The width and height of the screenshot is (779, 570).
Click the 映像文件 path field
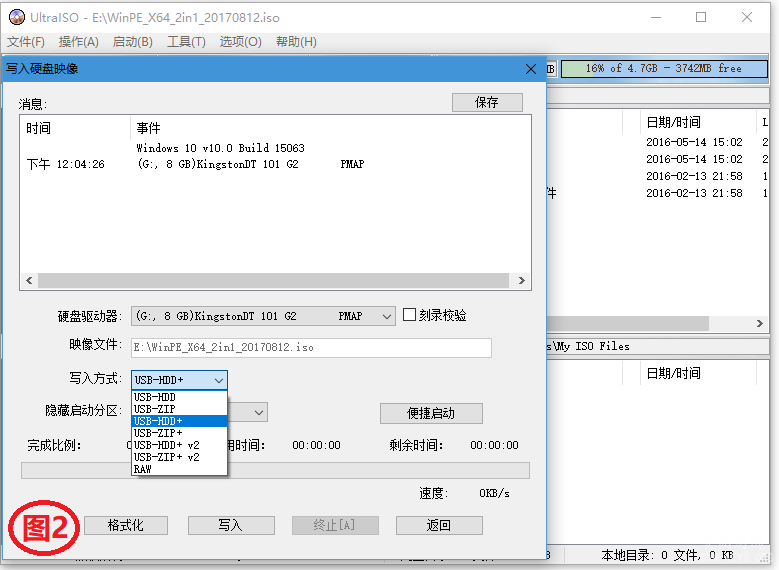[x=312, y=347]
